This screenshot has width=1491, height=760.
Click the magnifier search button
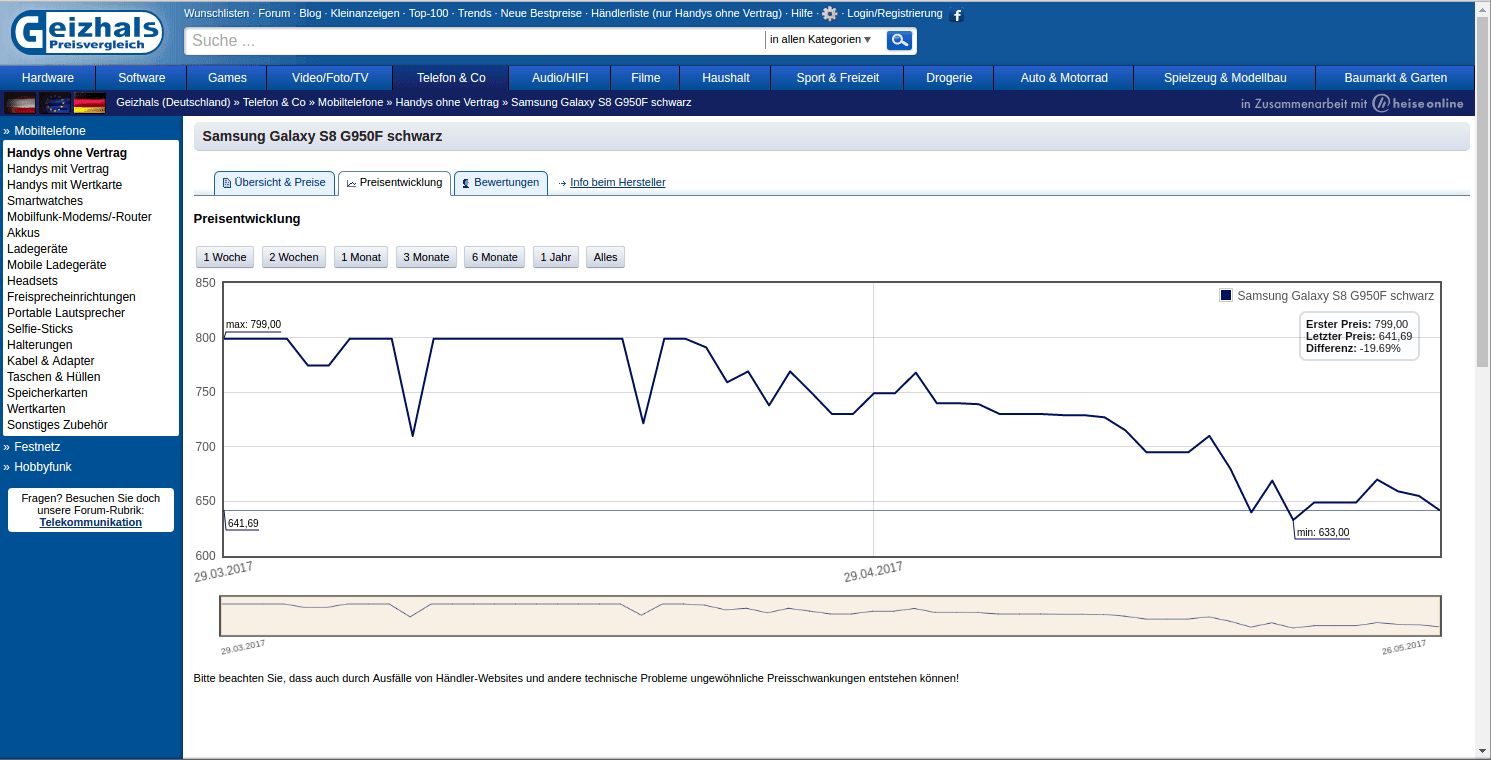pyautogui.click(x=900, y=40)
